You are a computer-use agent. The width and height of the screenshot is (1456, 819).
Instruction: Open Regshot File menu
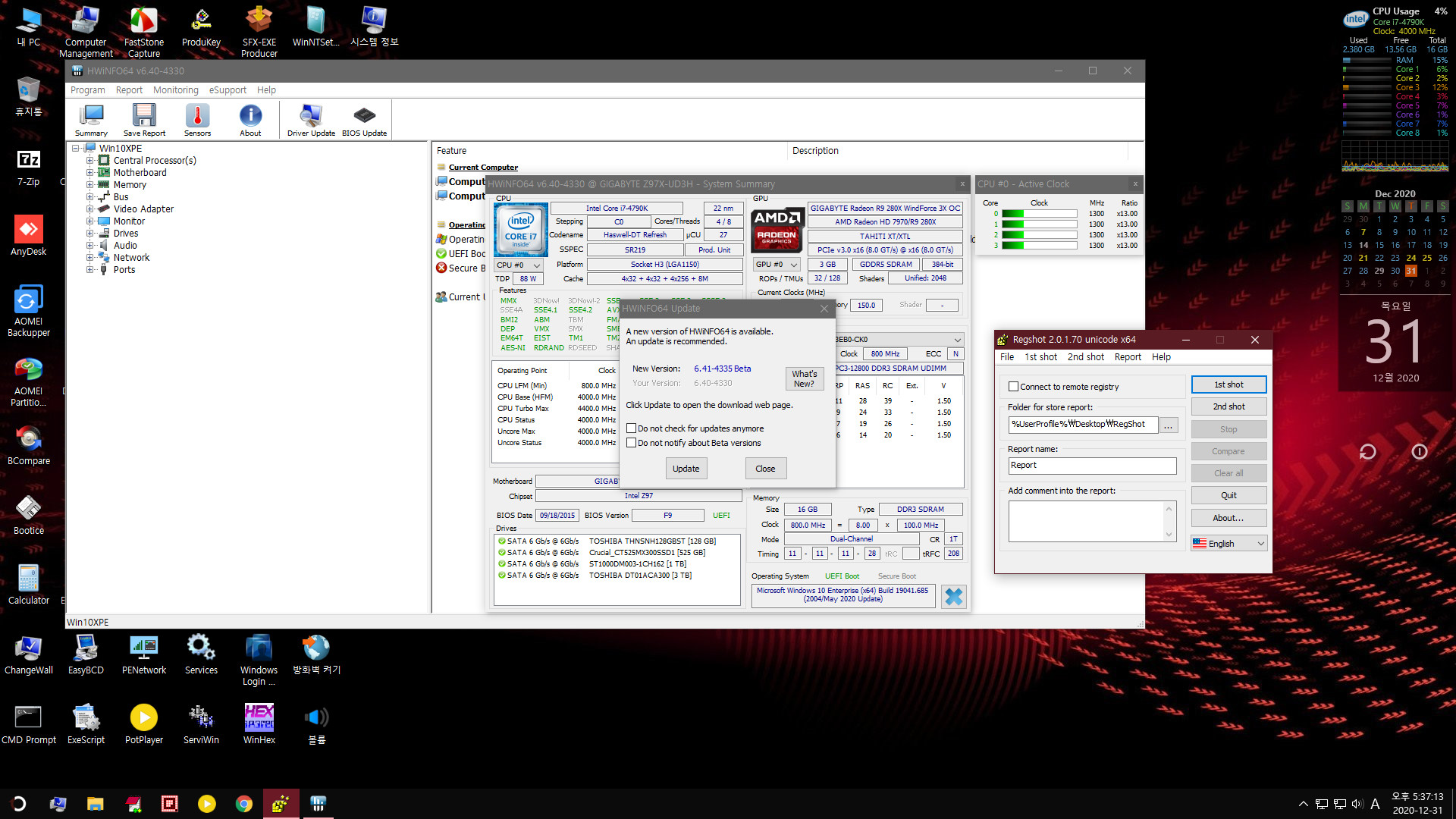1007,357
